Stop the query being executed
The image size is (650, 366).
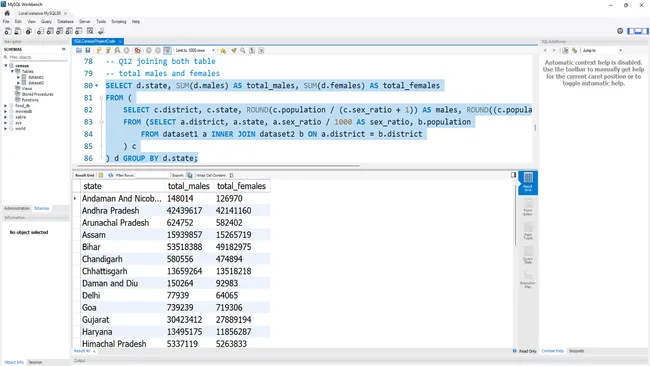click(126, 51)
